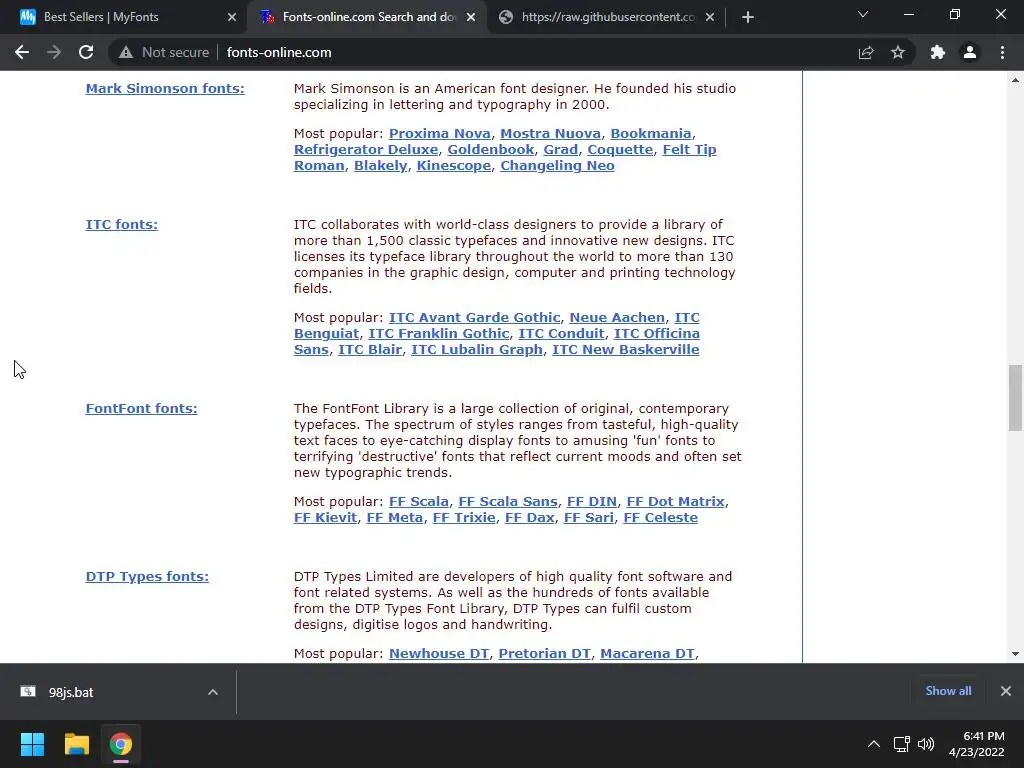The height and width of the screenshot is (768, 1024).
Task: Reload the fonts-online.com page
Action: (x=86, y=52)
